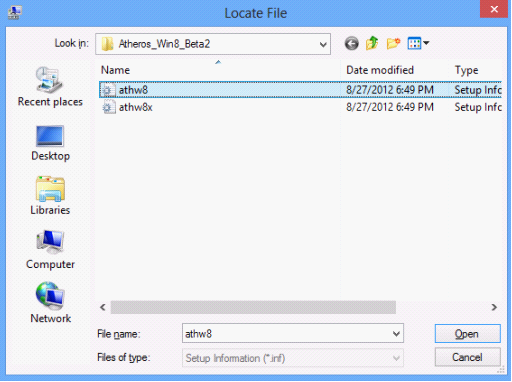Open the Files of type dropdown

coord(293,358)
